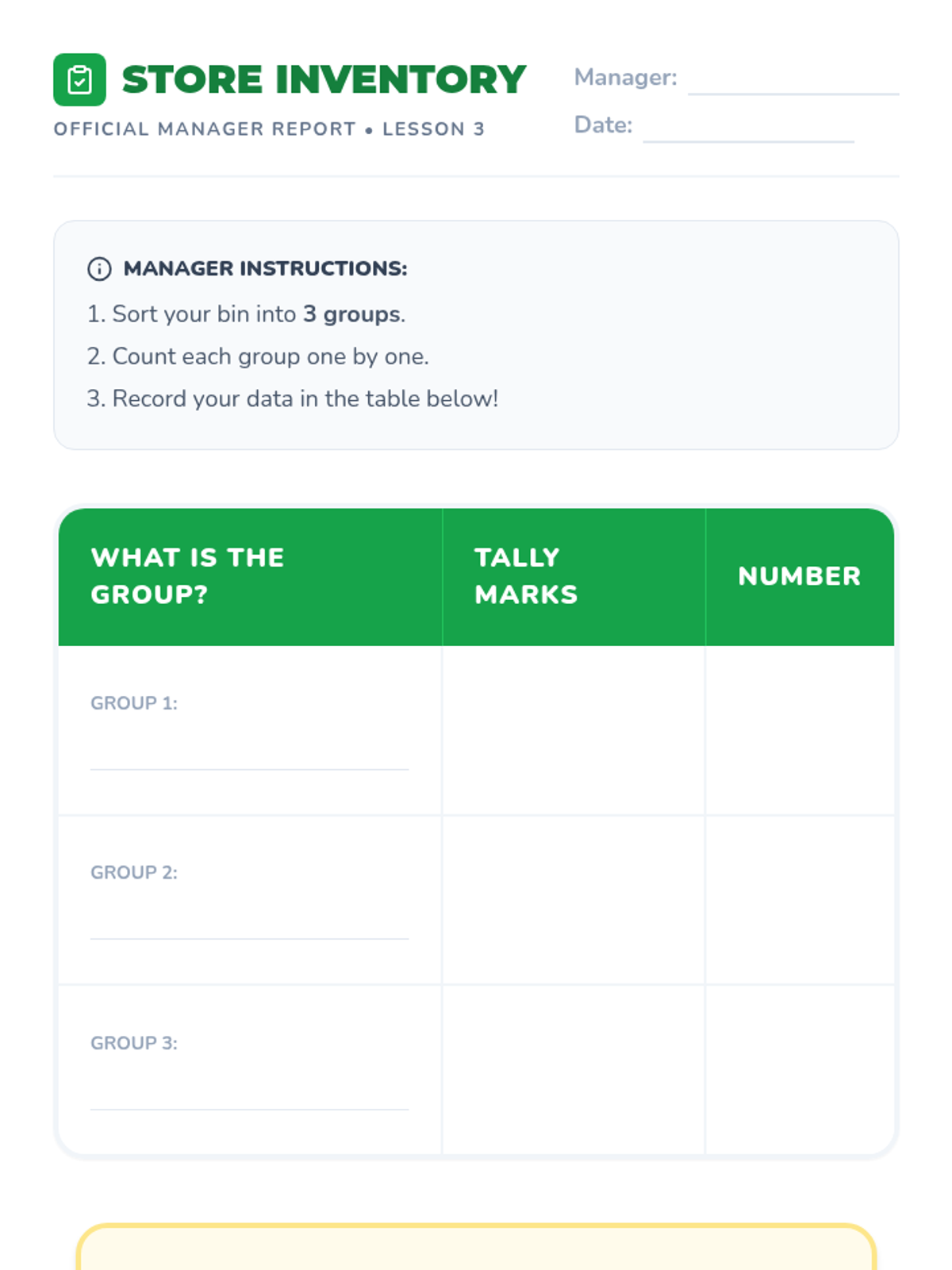The image size is (952, 1270).
Task: Click the info icon beside Manager Instructions
Action: pos(99,269)
